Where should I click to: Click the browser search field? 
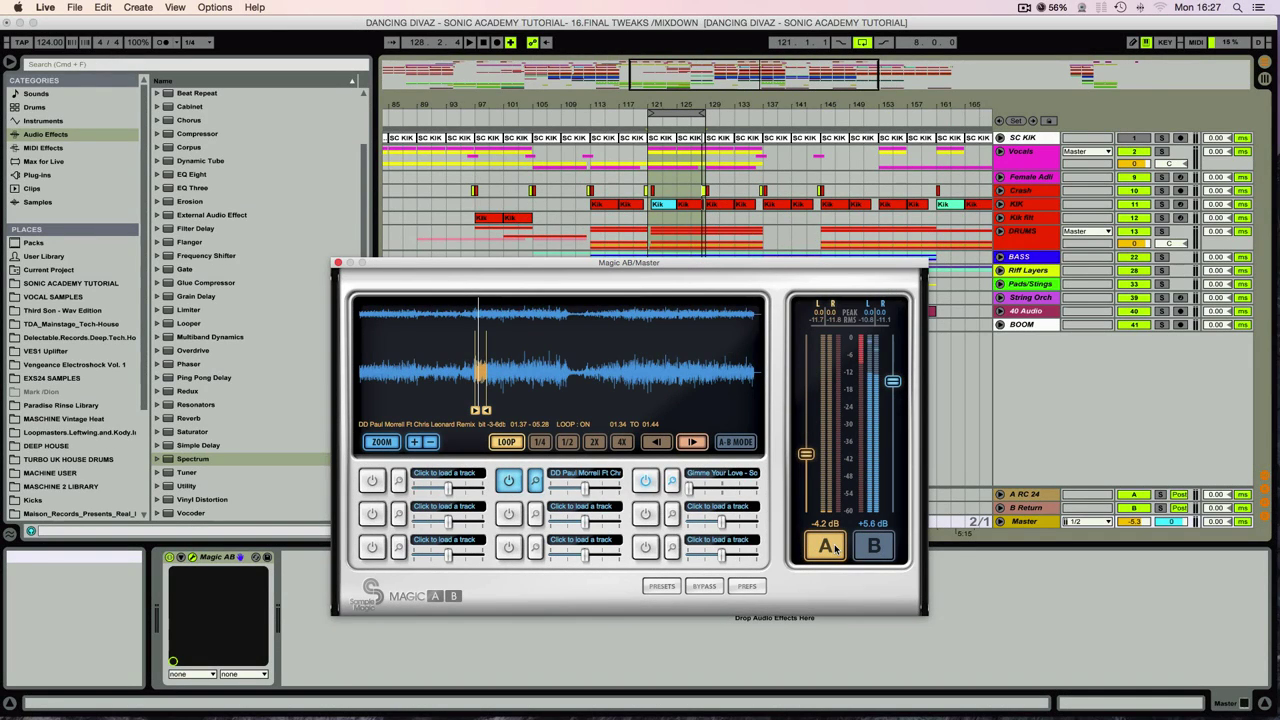pos(195,64)
